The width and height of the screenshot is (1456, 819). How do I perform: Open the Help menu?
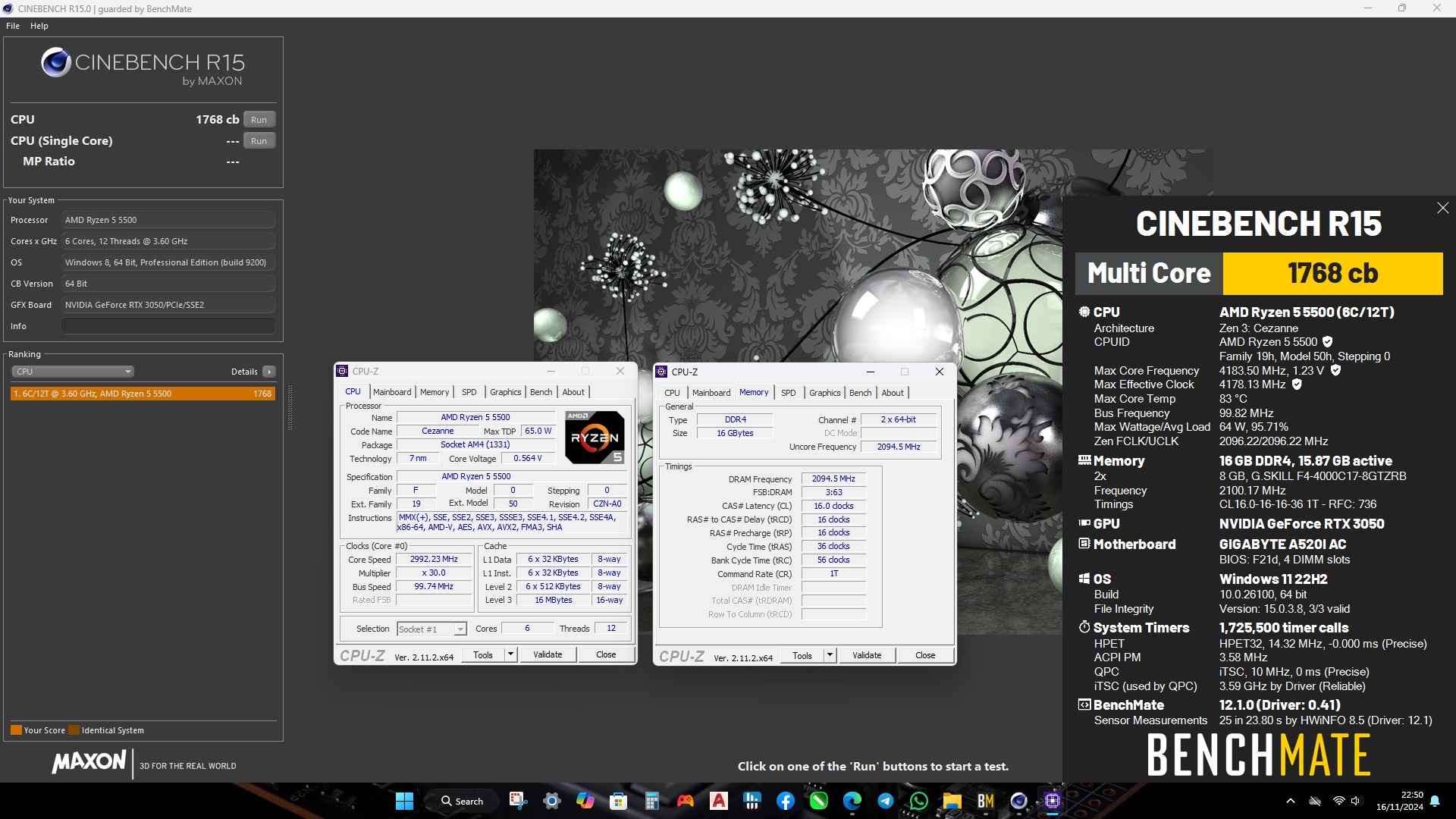(x=39, y=26)
